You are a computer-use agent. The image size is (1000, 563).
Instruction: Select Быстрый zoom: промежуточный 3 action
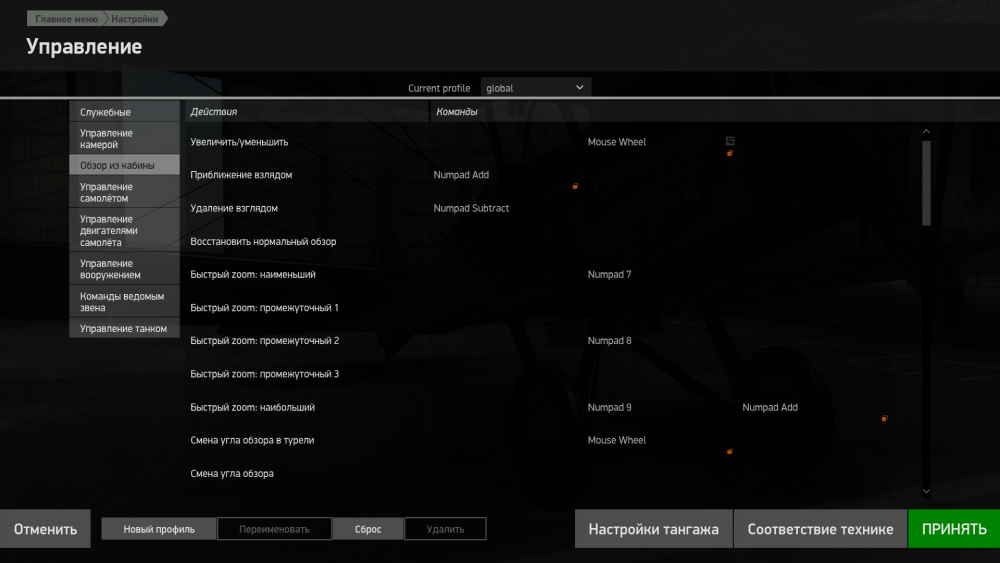265,374
